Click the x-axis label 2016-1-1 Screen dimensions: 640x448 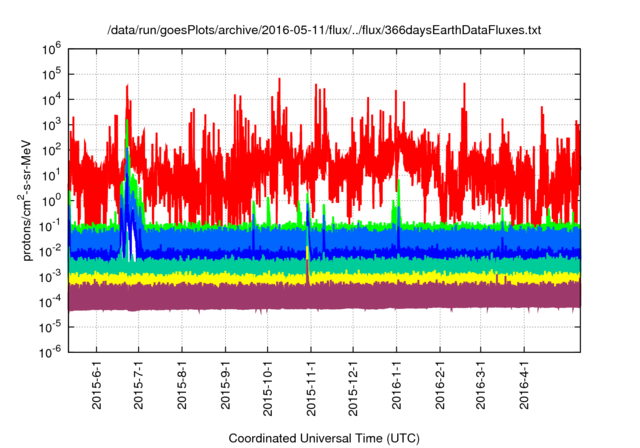397,384
